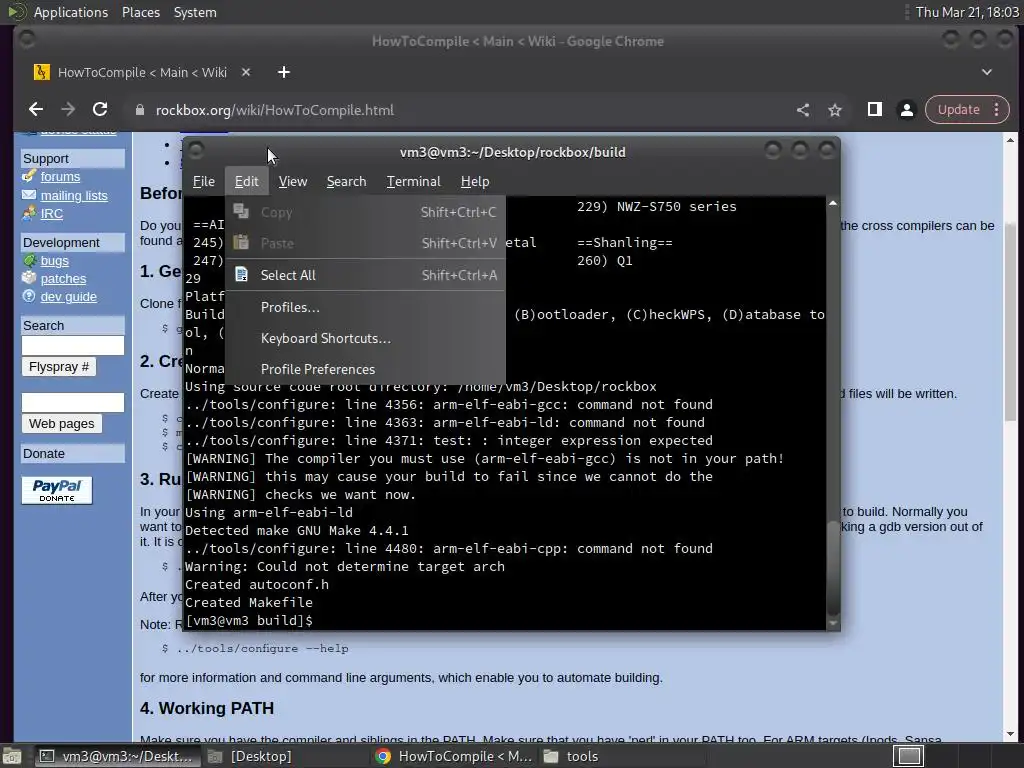Click show desktop icon in taskbar
This screenshot has width=1024, height=768.
[12, 757]
